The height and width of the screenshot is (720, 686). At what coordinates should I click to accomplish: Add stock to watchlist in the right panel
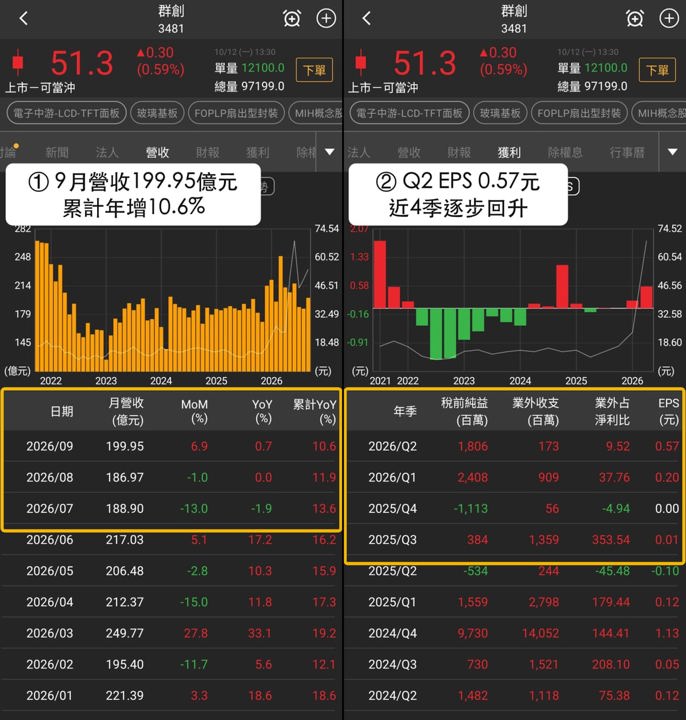[669, 19]
